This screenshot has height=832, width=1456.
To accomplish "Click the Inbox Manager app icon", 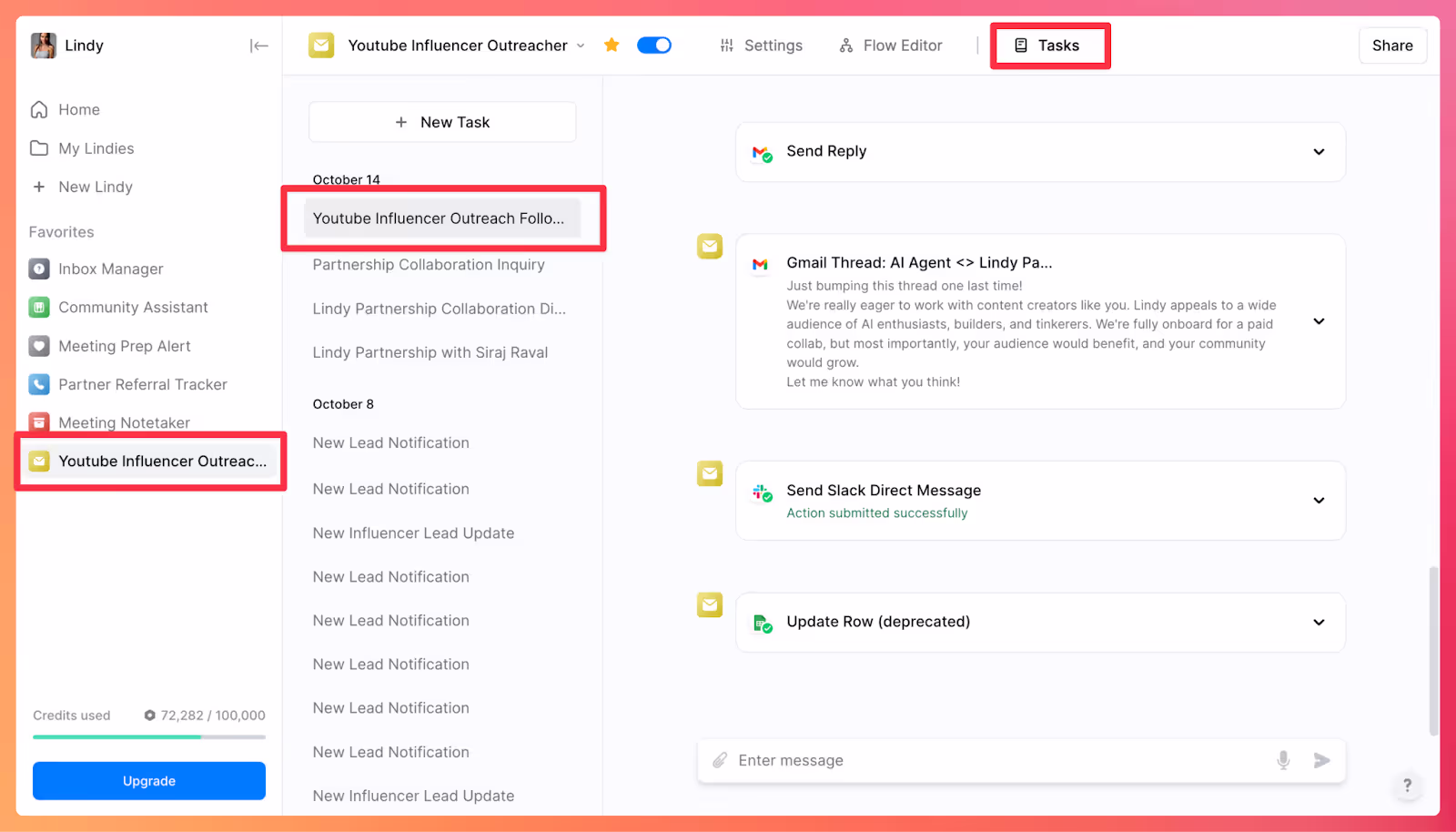I will [x=39, y=269].
